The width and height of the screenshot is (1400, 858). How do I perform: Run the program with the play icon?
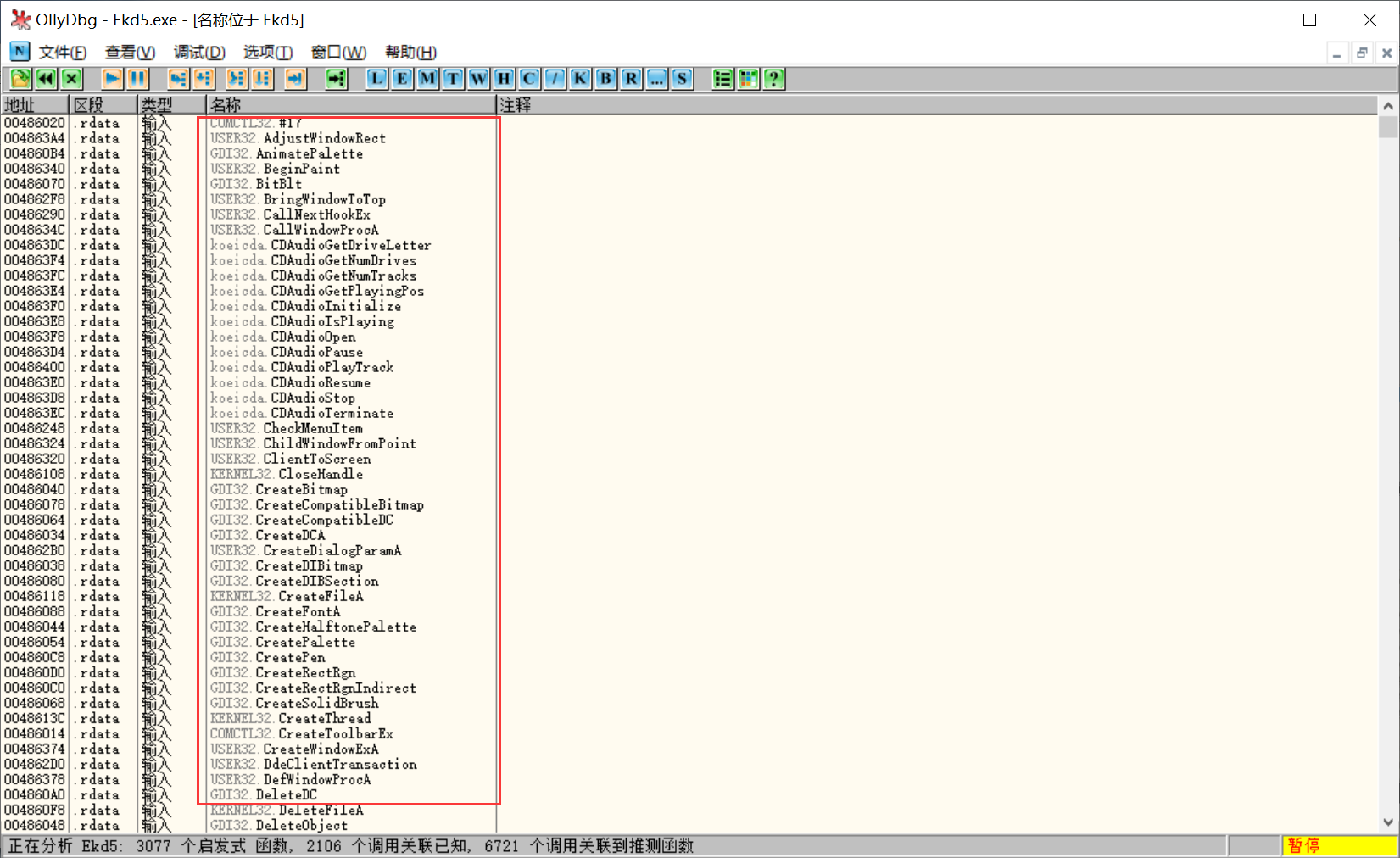pyautogui.click(x=112, y=79)
